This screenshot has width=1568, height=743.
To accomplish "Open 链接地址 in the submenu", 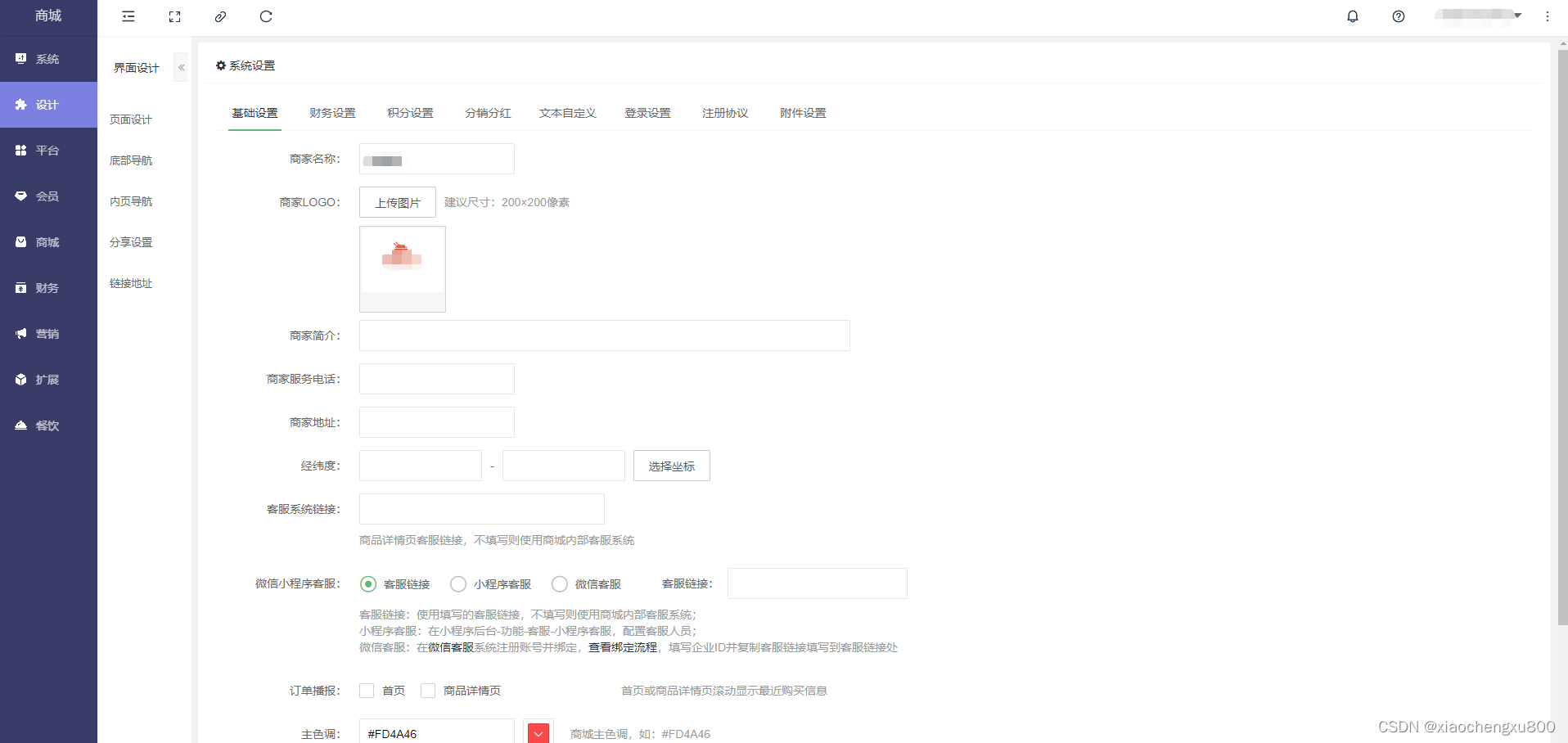I will coord(131,283).
